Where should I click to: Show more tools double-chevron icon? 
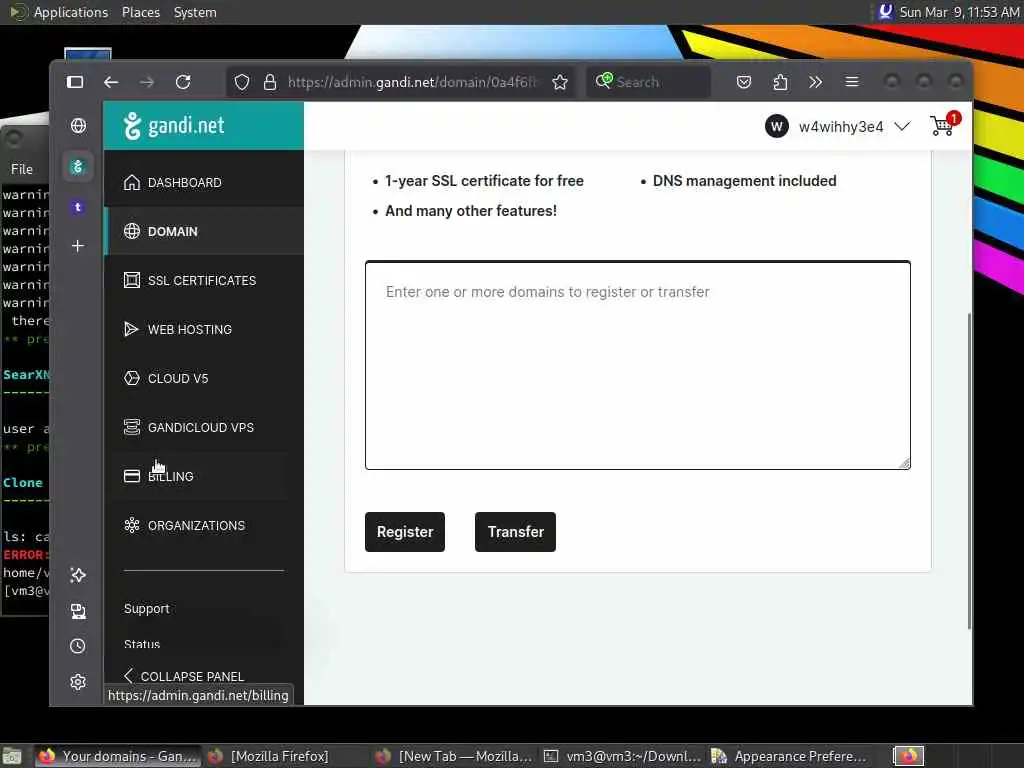pos(816,82)
